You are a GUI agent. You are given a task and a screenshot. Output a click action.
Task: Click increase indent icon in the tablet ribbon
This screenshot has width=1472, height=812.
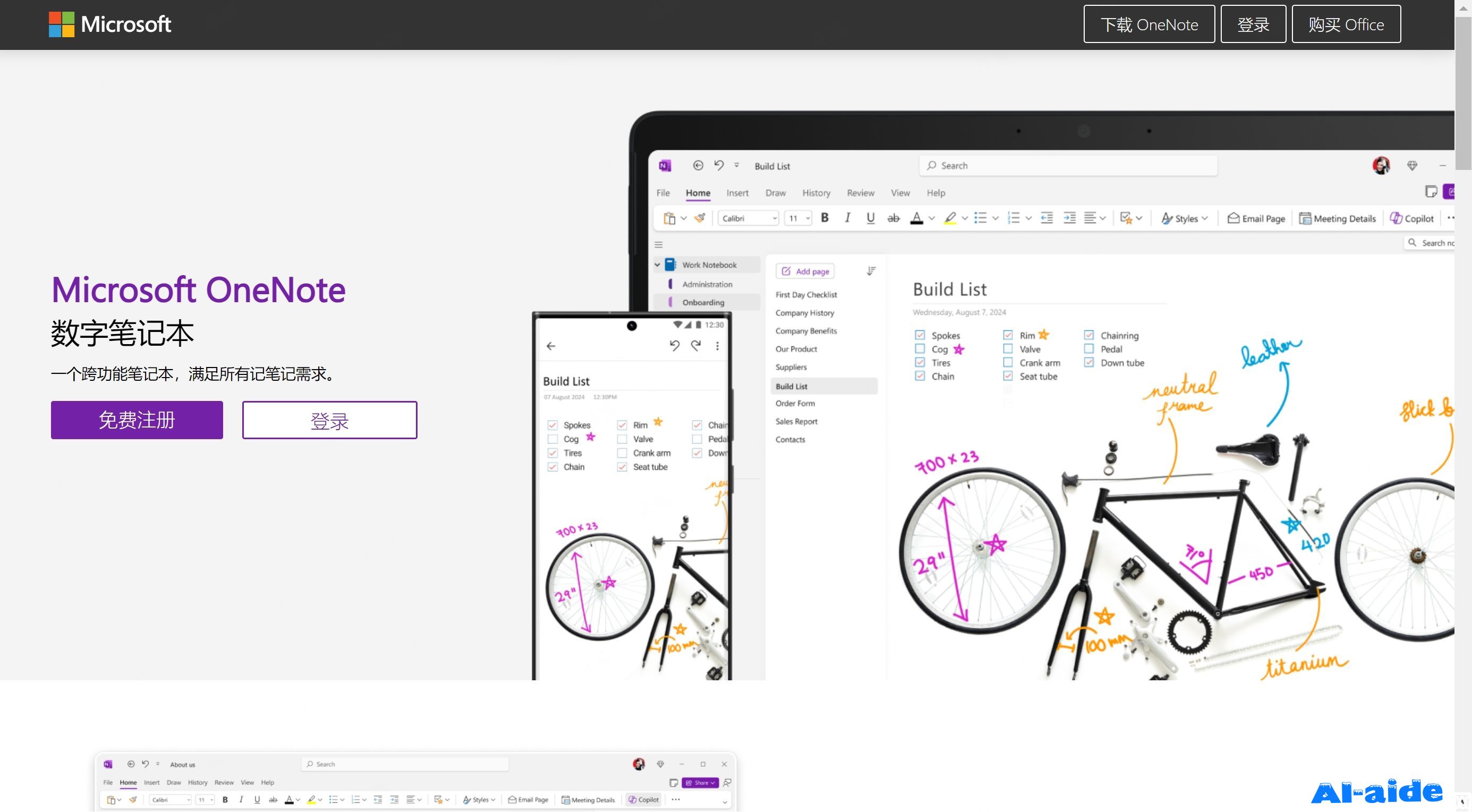[1069, 218]
